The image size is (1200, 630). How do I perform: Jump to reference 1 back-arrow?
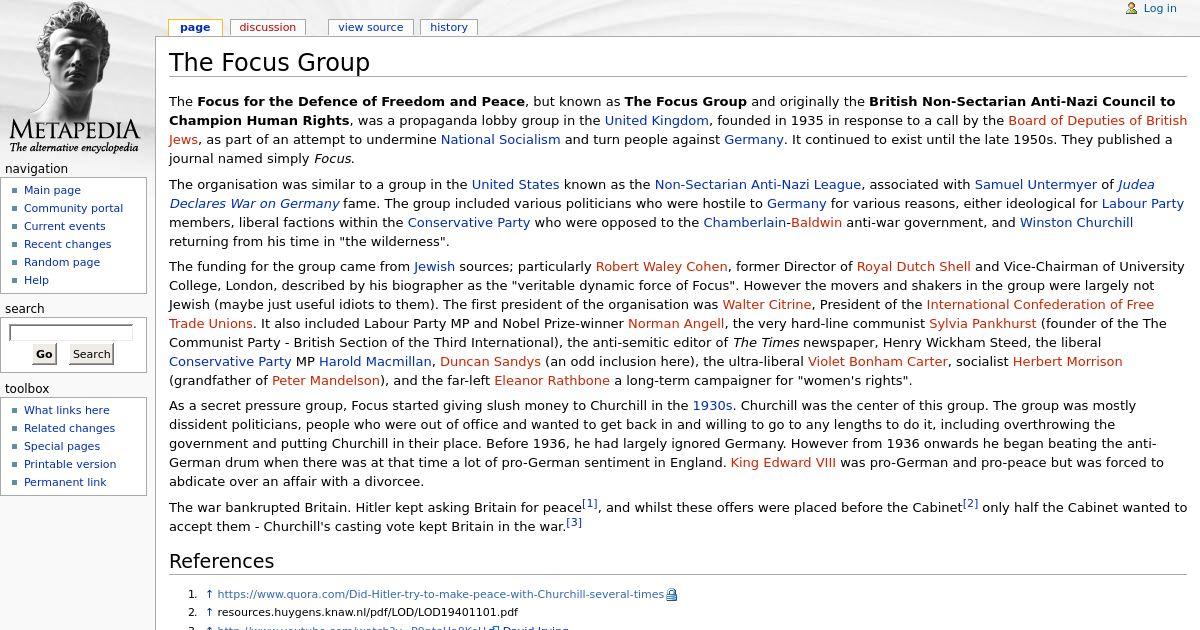click(209, 594)
